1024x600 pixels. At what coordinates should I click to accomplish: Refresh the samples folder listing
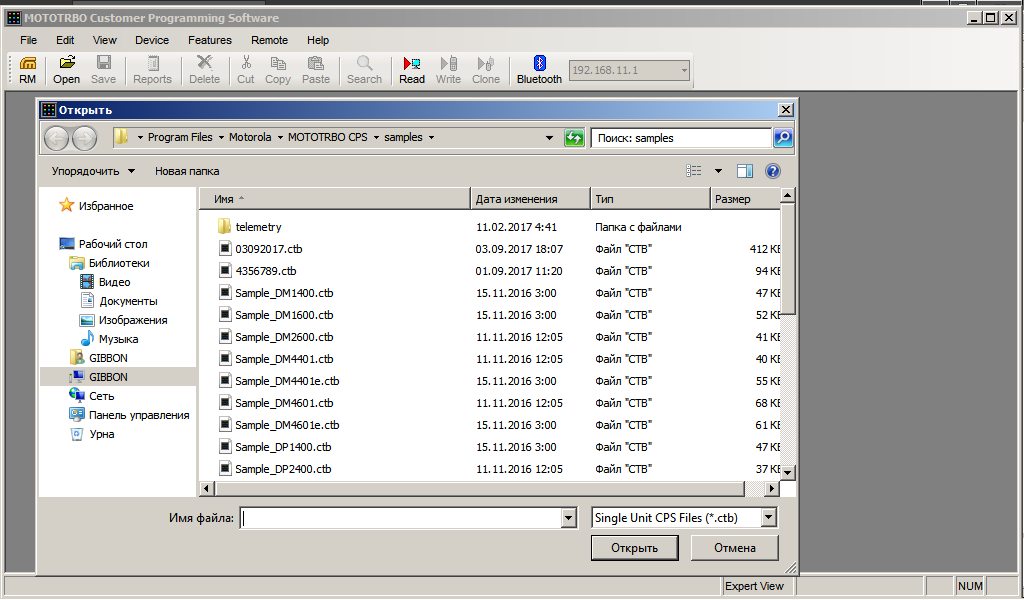click(574, 138)
